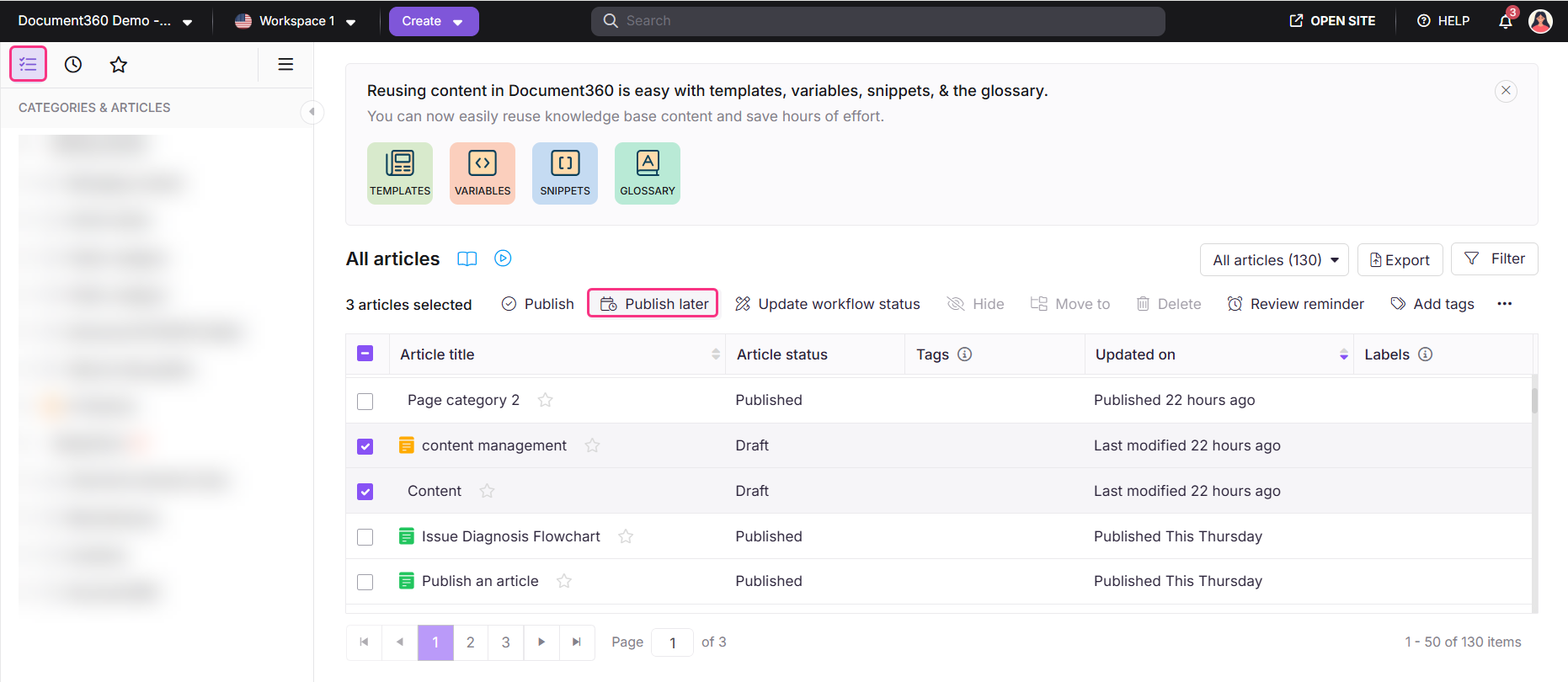
Task: Star the Publish an article row
Action: click(564, 581)
